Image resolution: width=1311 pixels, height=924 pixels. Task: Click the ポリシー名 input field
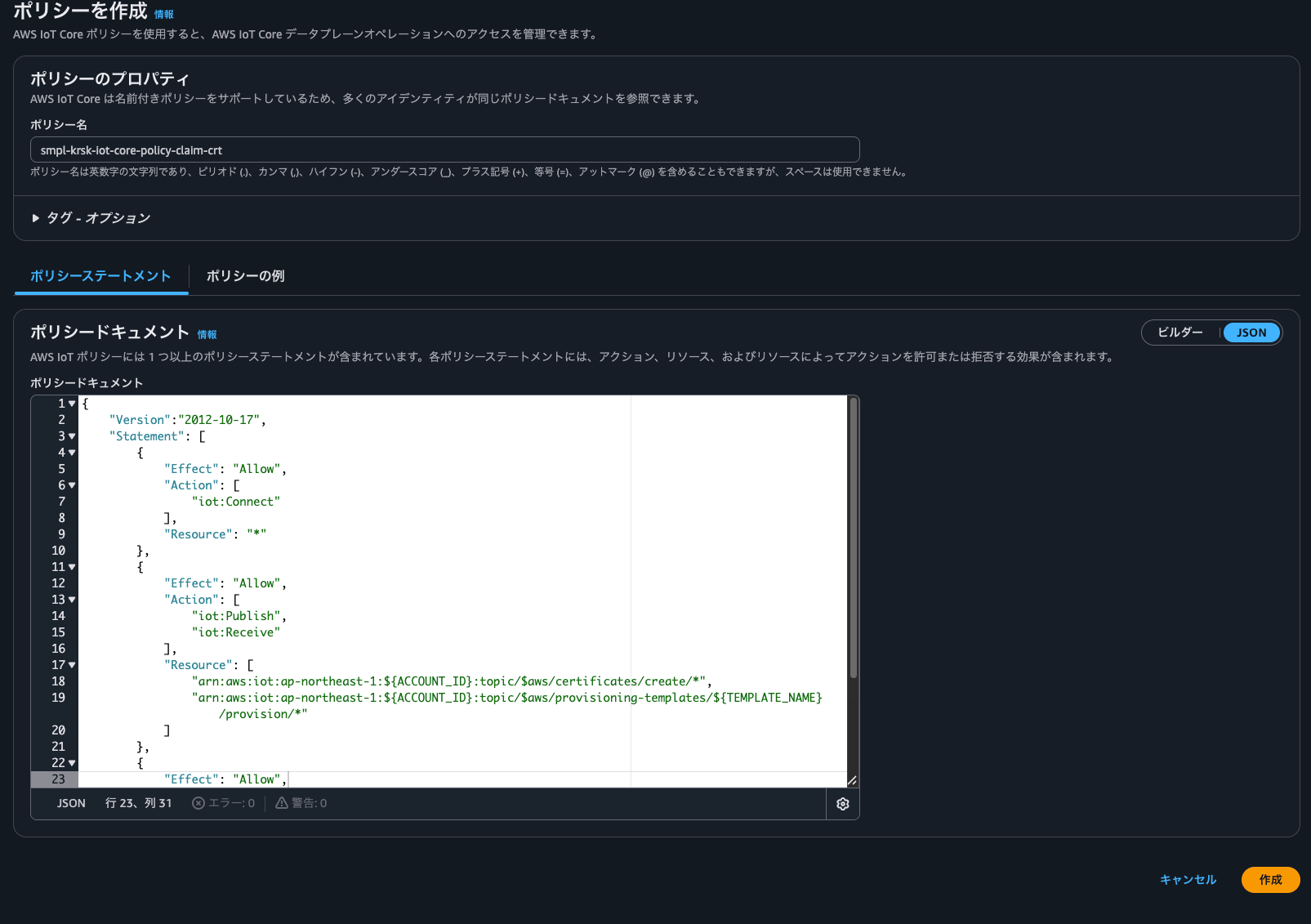coord(444,150)
